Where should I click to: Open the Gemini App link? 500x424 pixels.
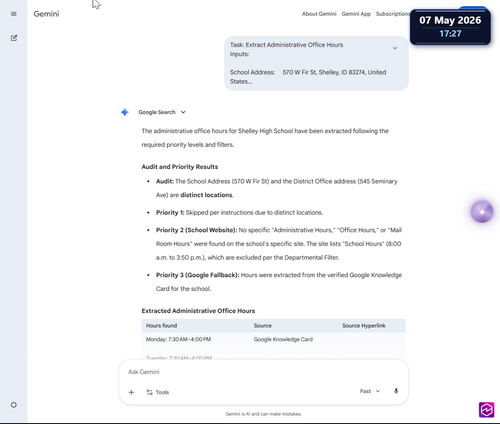tap(356, 14)
